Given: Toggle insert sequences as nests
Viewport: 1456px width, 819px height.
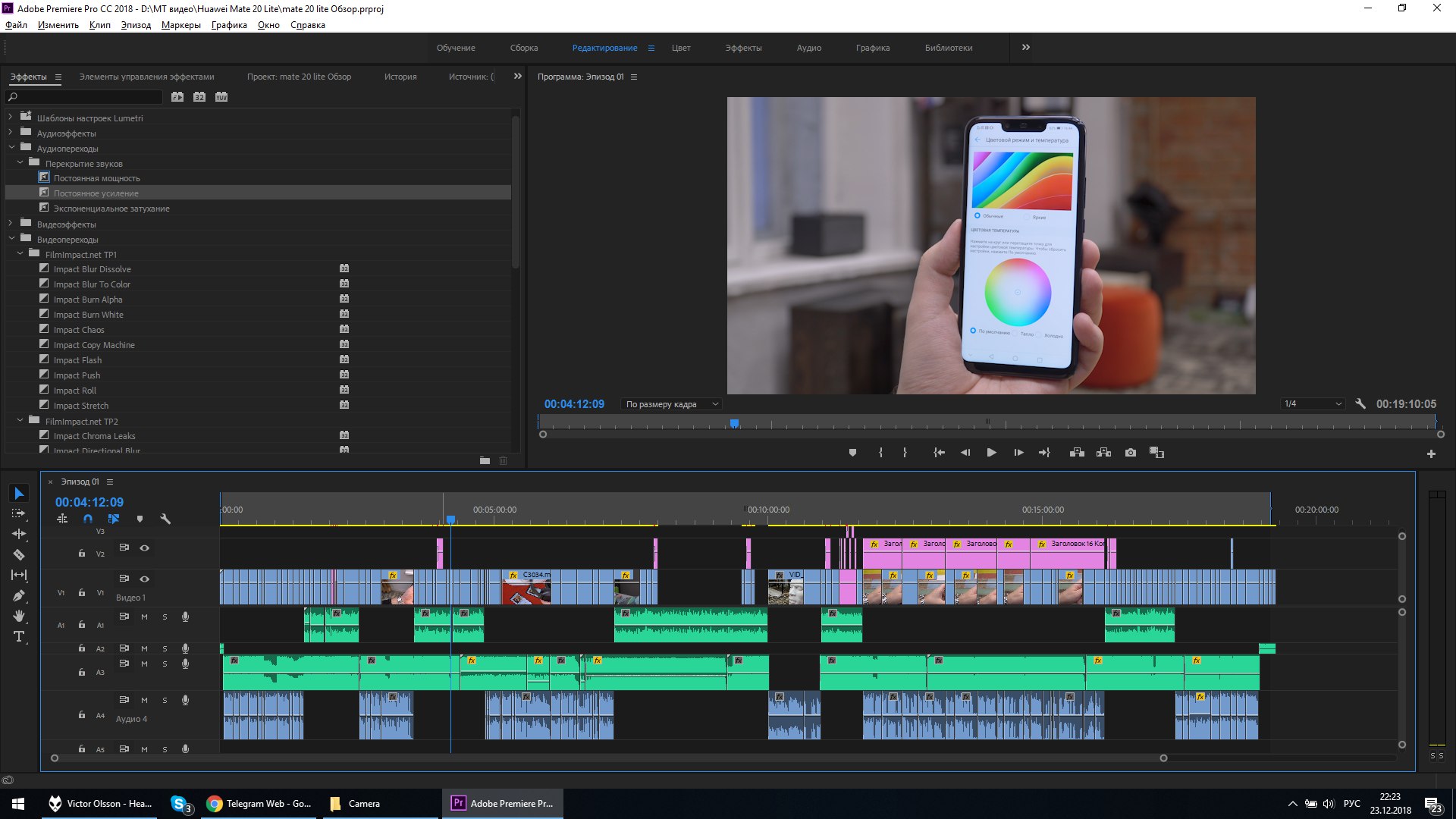Looking at the screenshot, I should (62, 519).
